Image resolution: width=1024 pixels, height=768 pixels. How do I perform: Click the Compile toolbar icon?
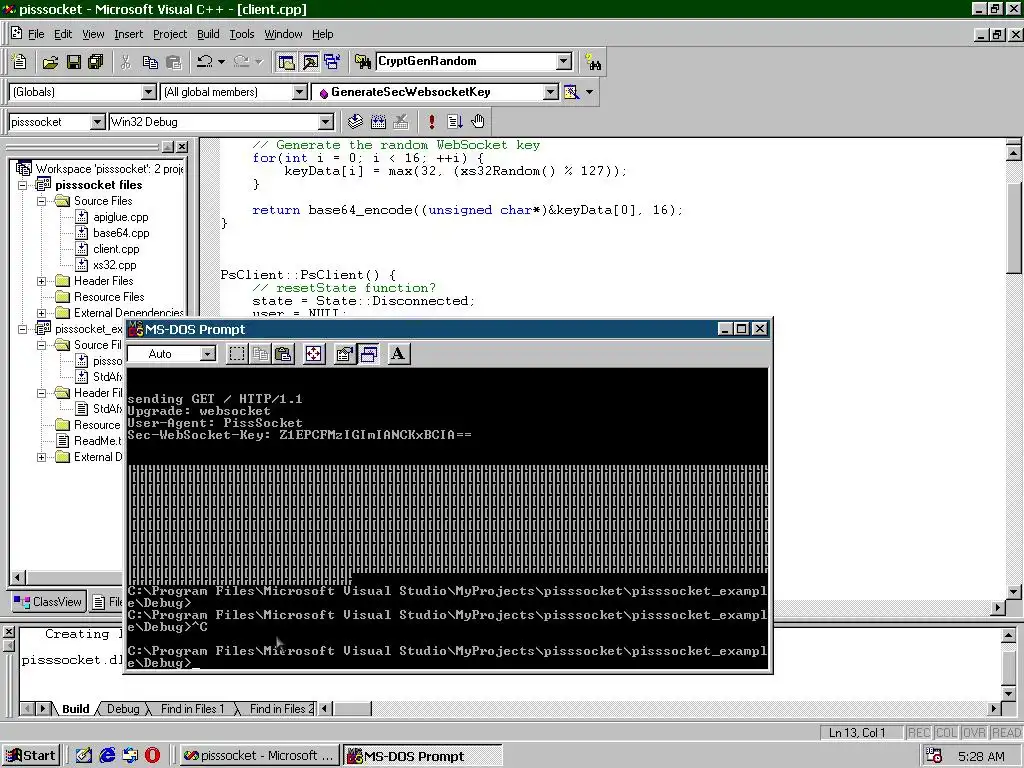355,121
